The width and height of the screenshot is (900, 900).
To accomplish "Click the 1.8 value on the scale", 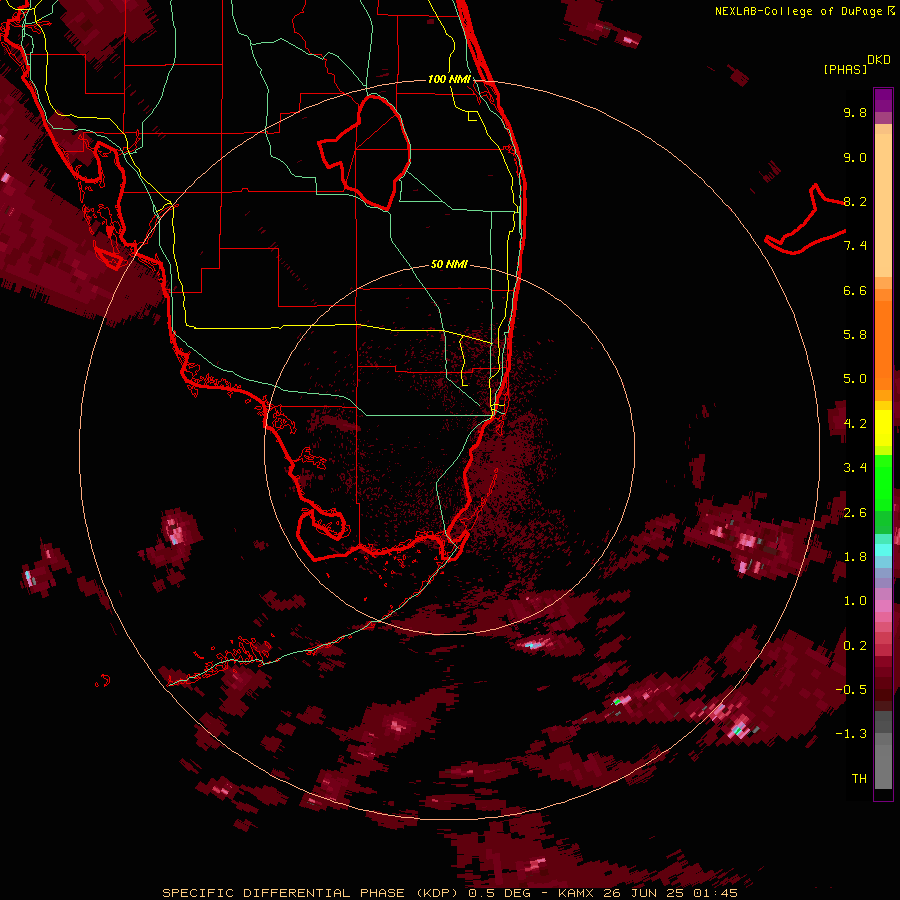I will click(x=855, y=557).
